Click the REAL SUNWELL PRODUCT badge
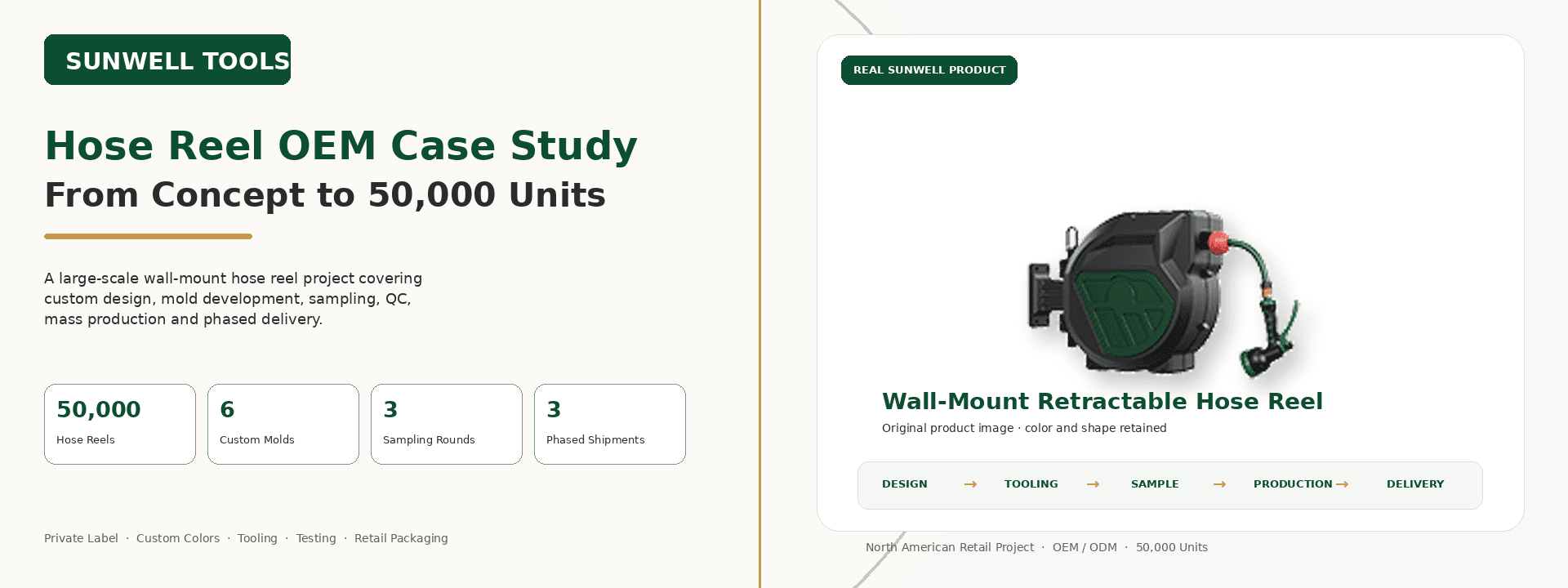This screenshot has width=1568, height=588. pos(929,70)
